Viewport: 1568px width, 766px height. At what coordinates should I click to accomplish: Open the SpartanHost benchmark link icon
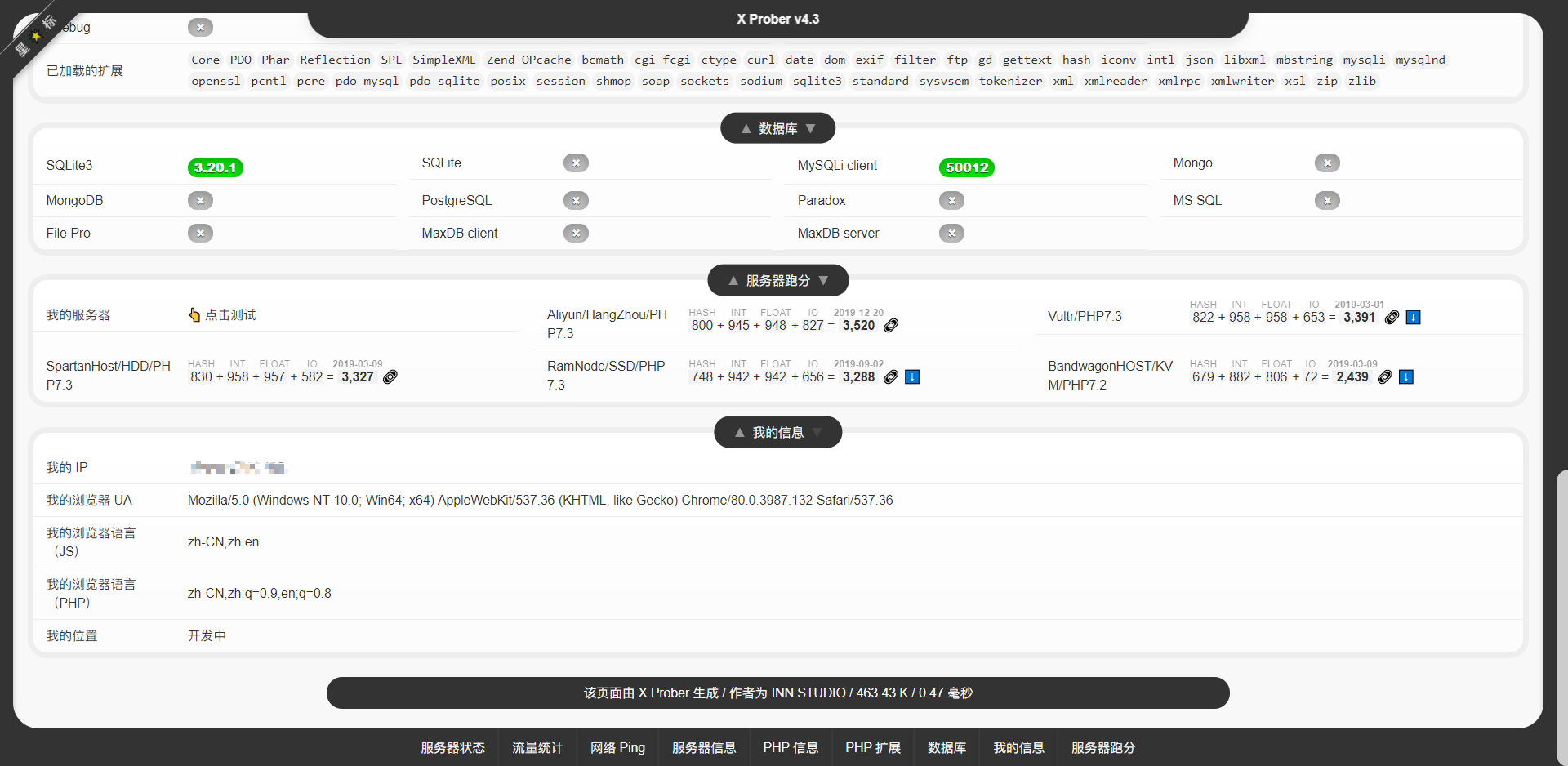390,376
